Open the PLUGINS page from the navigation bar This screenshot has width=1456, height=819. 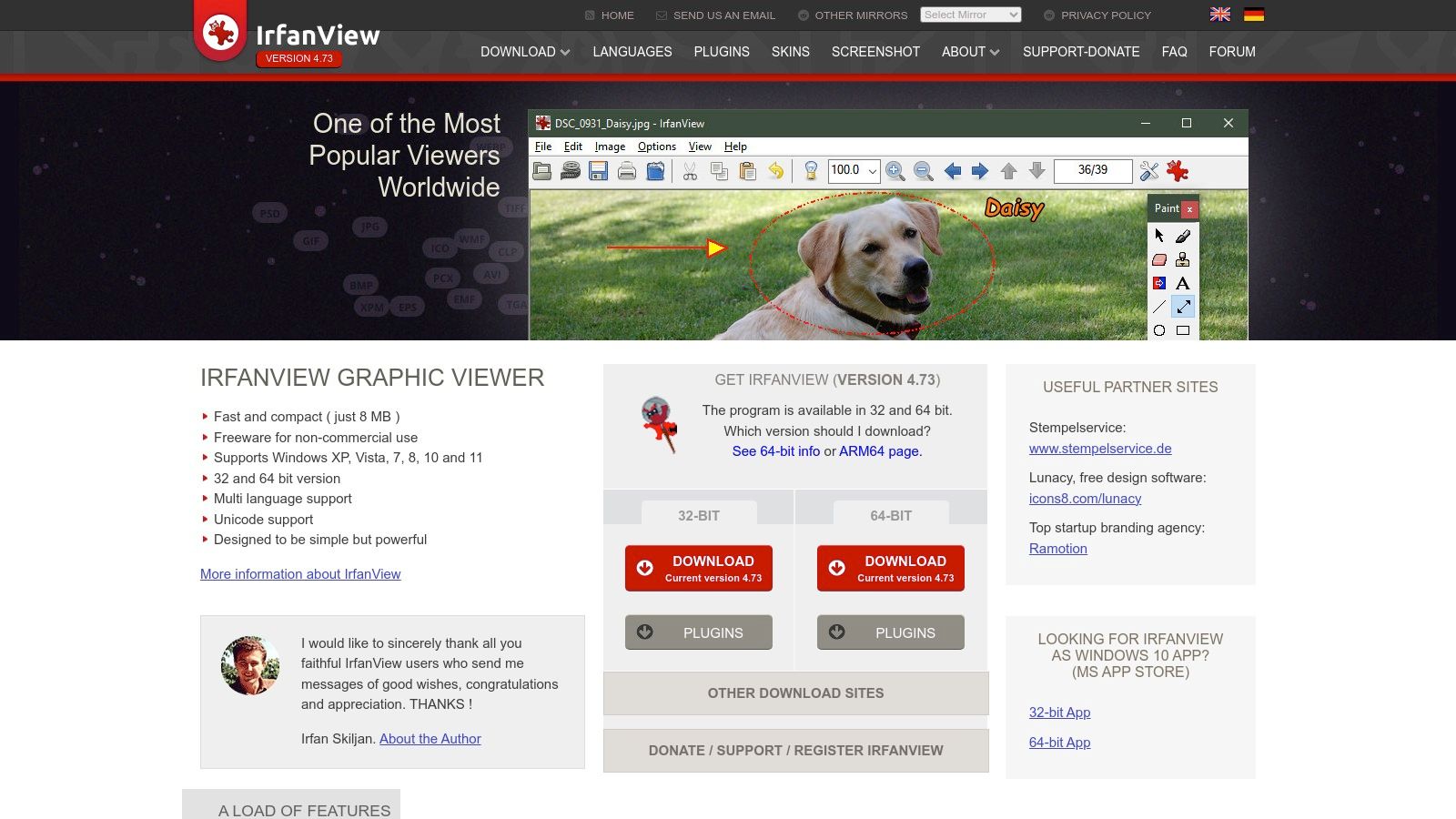[722, 52]
